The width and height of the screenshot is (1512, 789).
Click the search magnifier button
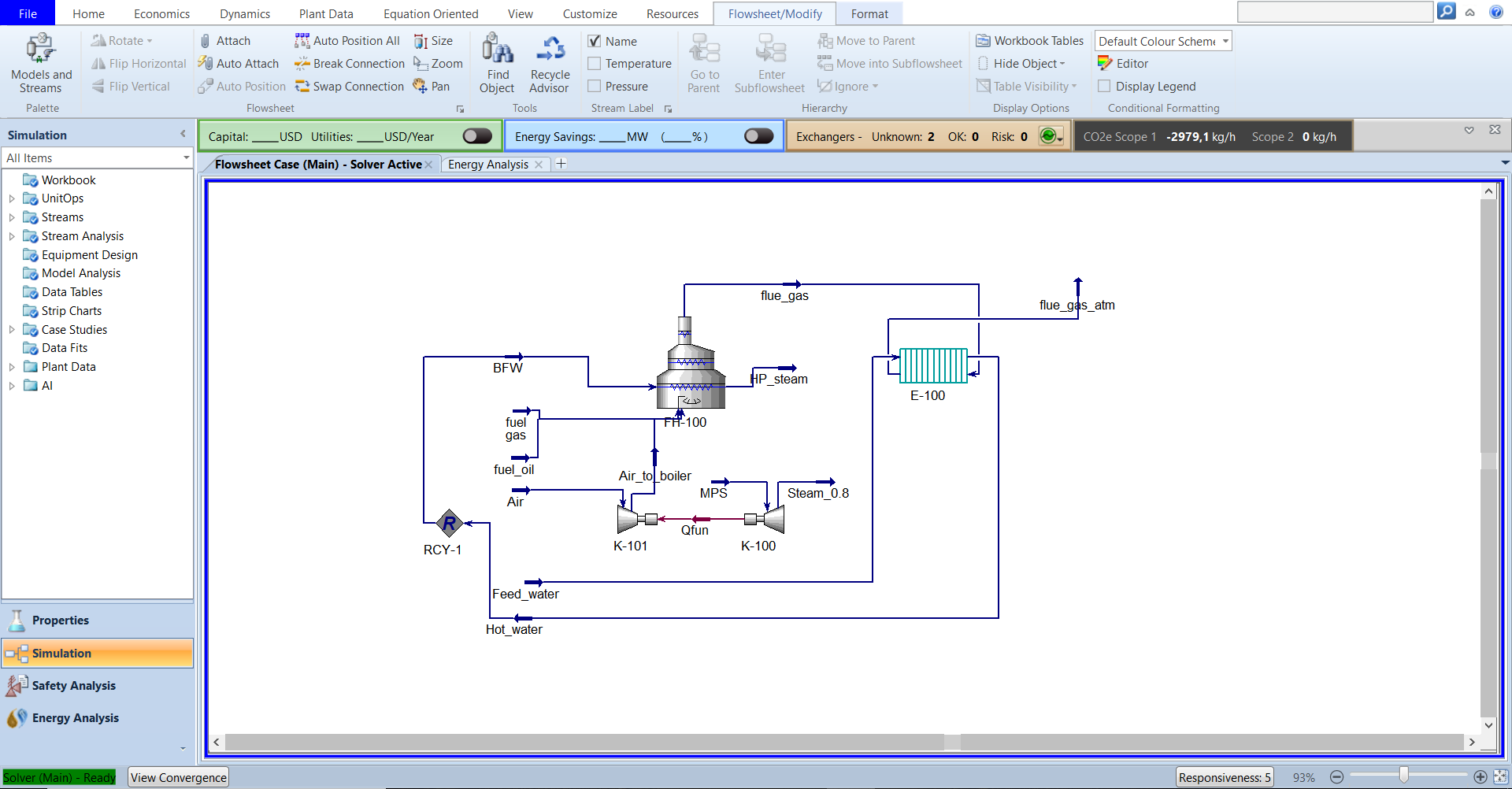tap(1446, 12)
